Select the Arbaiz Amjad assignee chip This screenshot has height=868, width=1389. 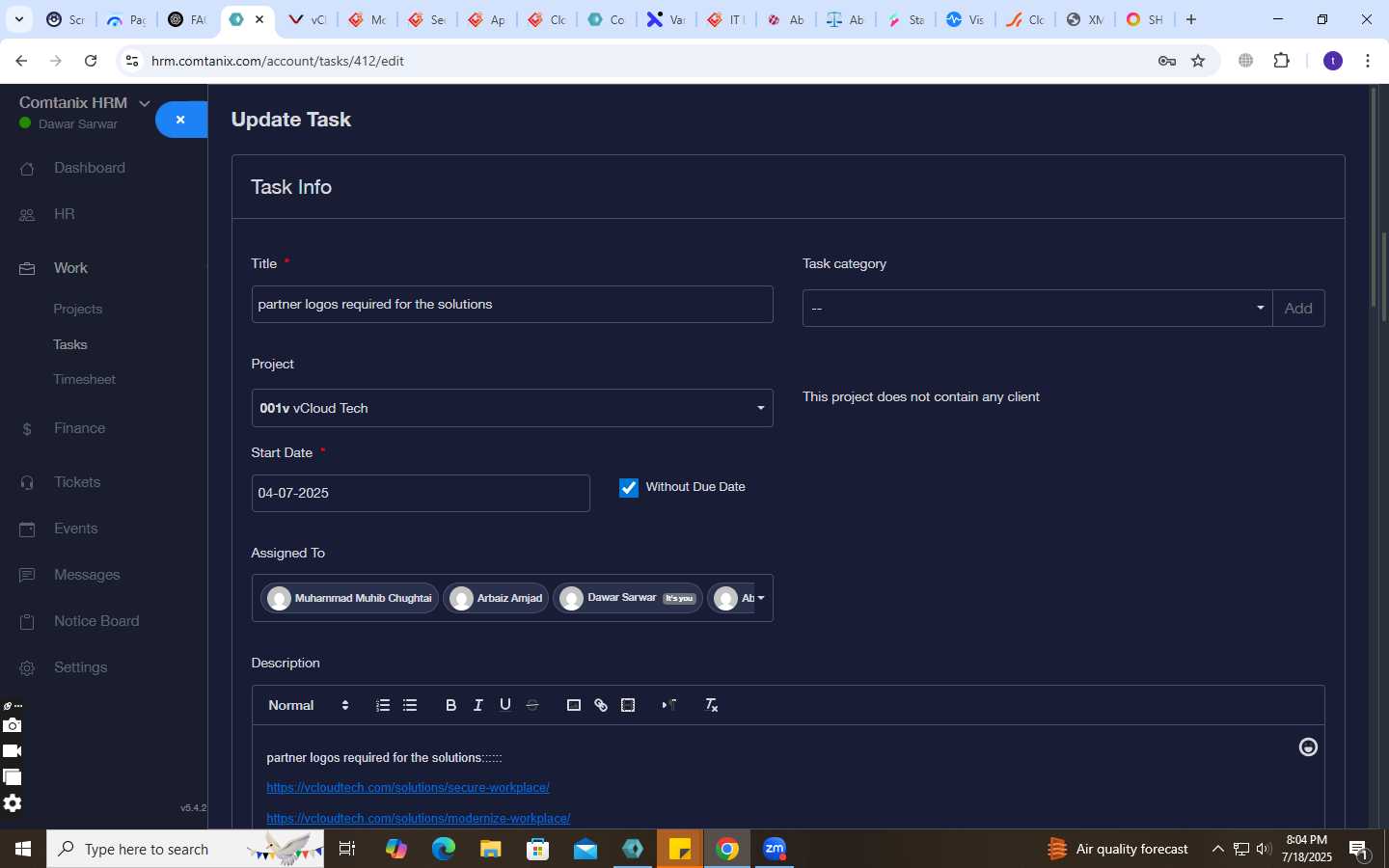coord(497,598)
